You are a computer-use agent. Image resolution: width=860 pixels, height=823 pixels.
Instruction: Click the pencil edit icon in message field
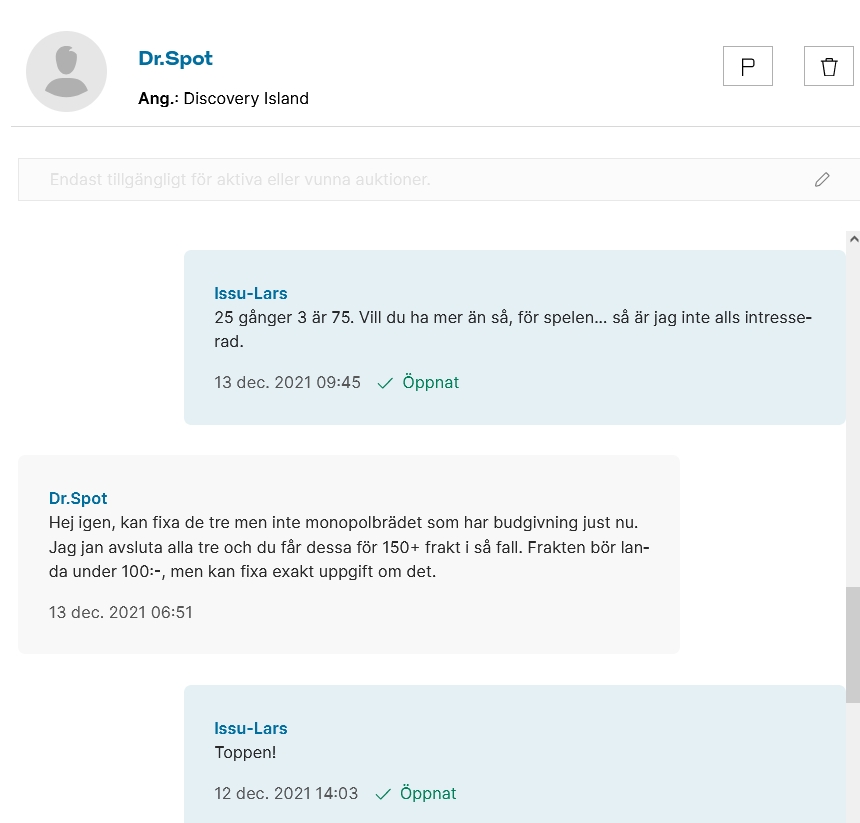(822, 180)
